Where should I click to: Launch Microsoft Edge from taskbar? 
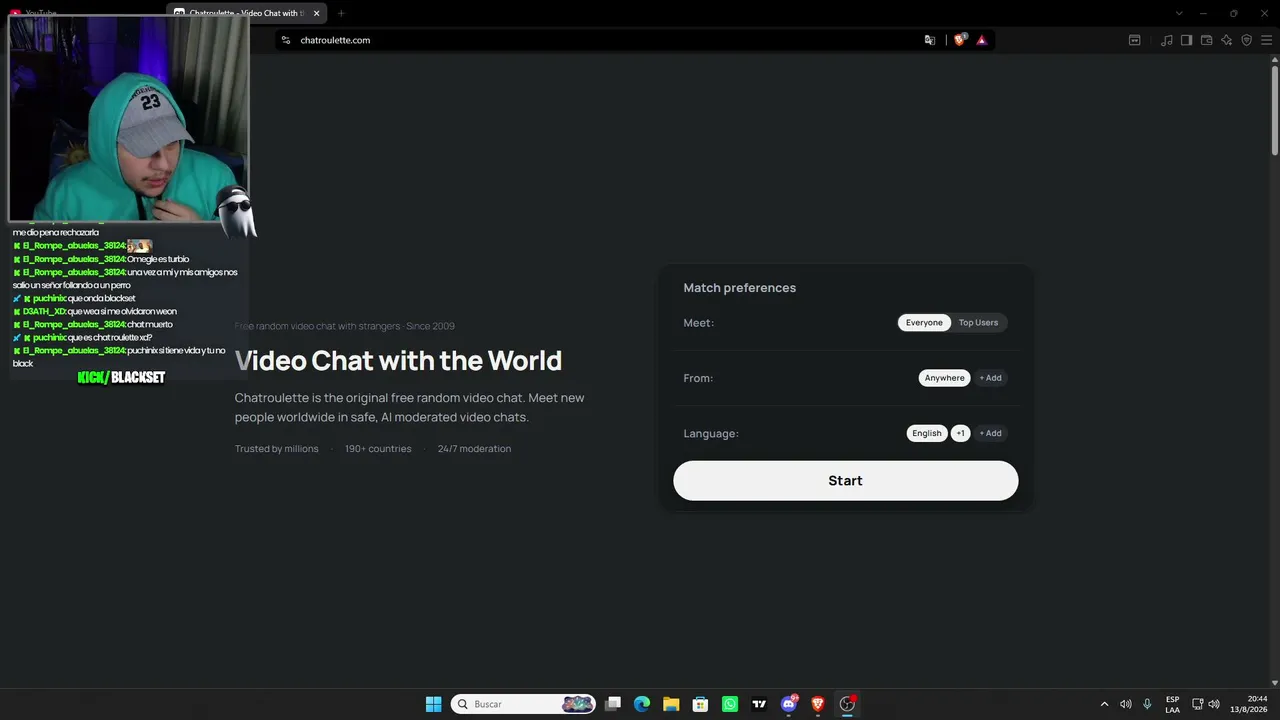point(642,704)
